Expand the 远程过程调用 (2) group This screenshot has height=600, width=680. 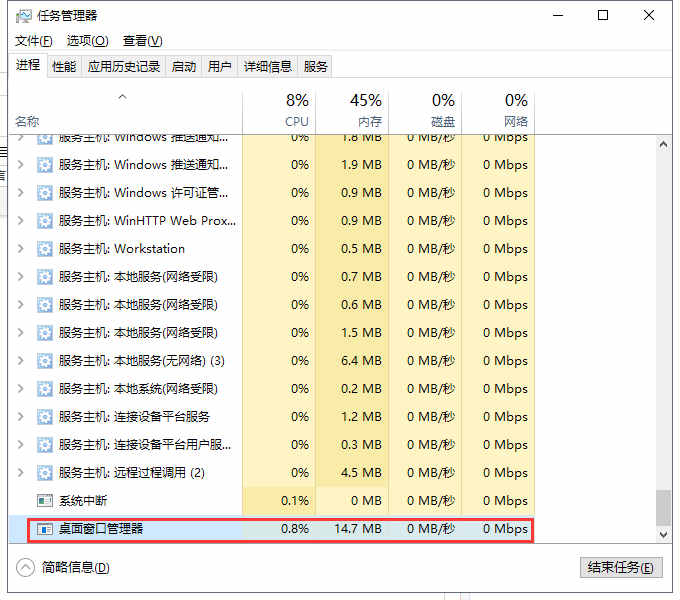tap(20, 473)
